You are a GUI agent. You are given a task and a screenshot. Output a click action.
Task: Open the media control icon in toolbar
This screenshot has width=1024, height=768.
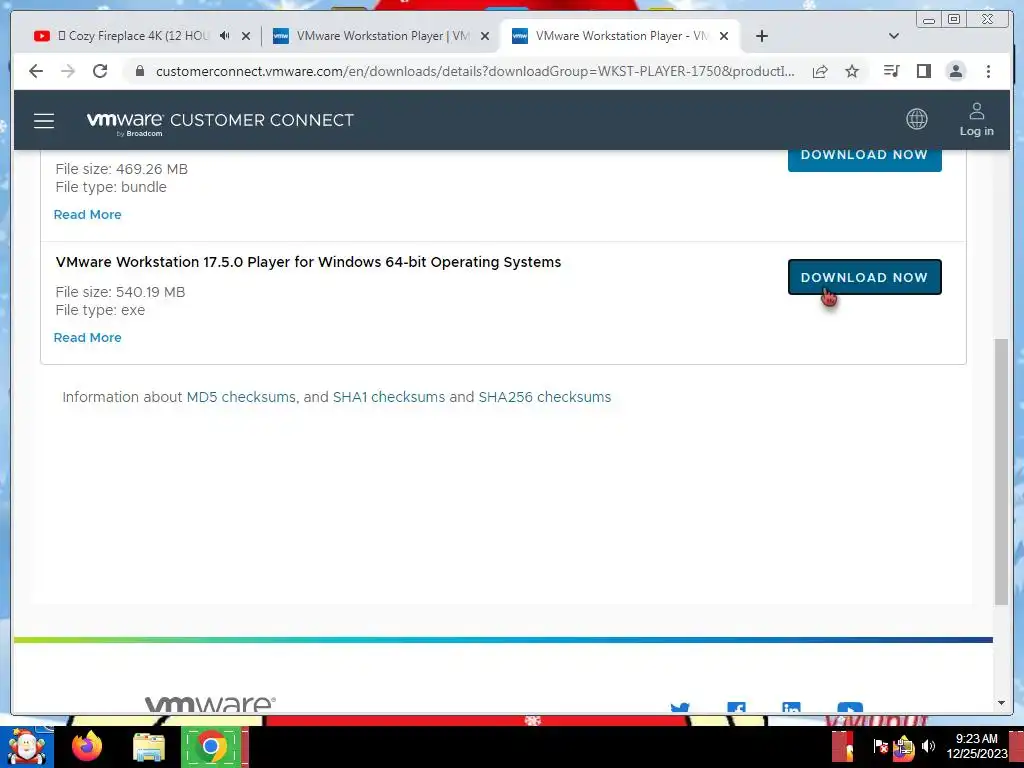click(x=891, y=71)
